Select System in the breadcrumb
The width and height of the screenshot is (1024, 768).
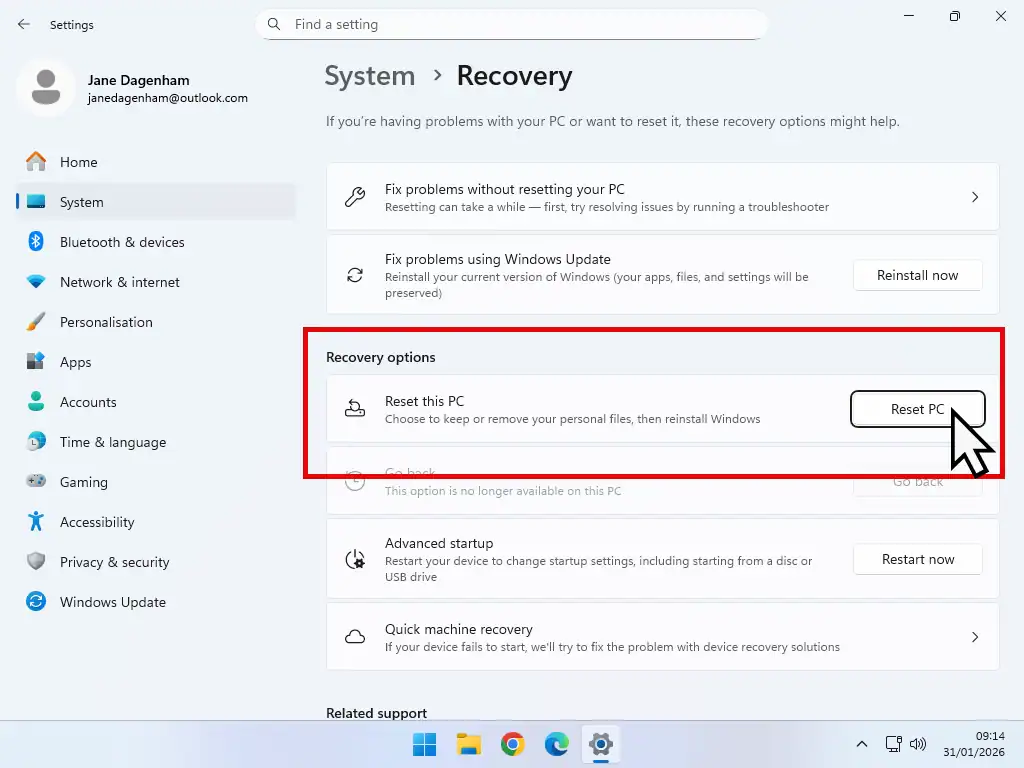pos(370,76)
